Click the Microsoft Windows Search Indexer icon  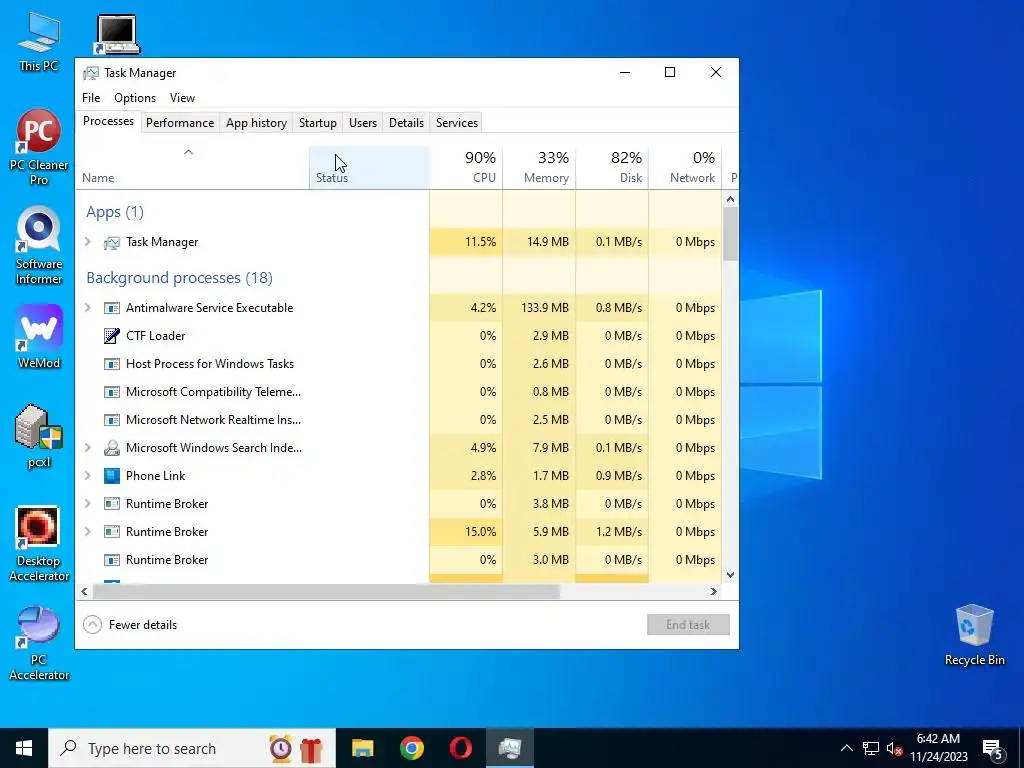pyautogui.click(x=112, y=447)
